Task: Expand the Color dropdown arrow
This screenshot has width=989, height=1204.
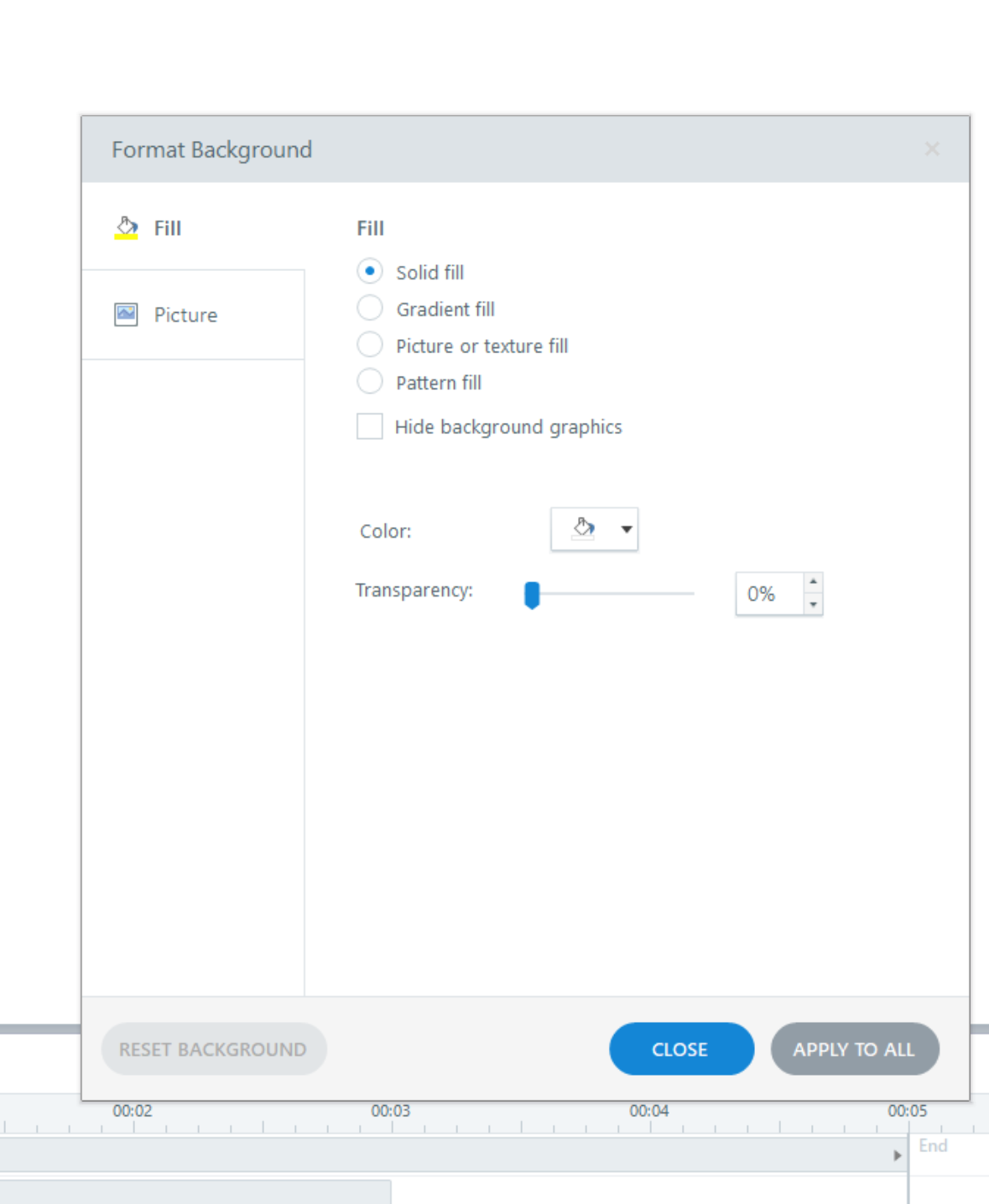Action: click(626, 529)
